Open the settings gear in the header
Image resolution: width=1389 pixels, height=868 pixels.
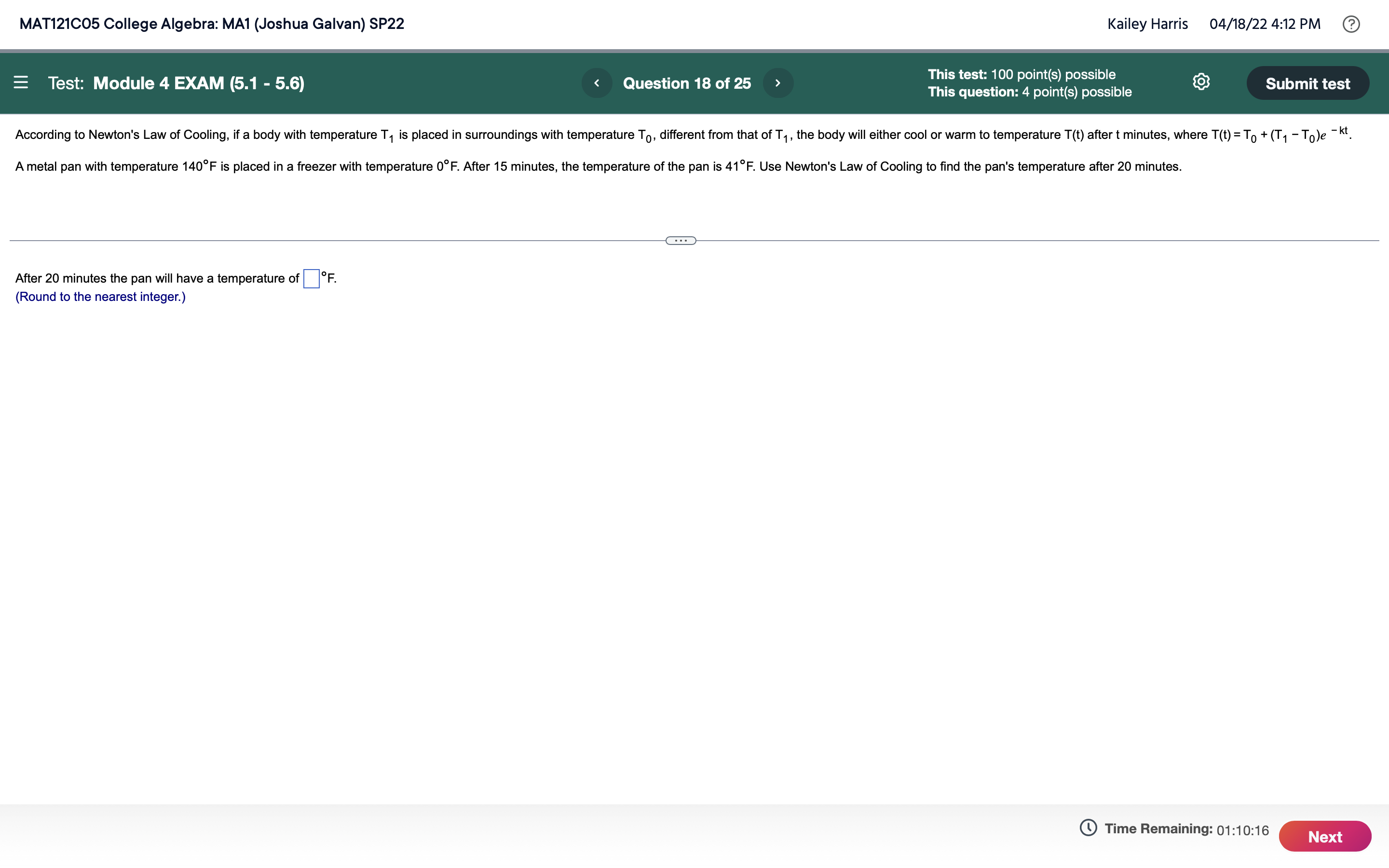1202,82
